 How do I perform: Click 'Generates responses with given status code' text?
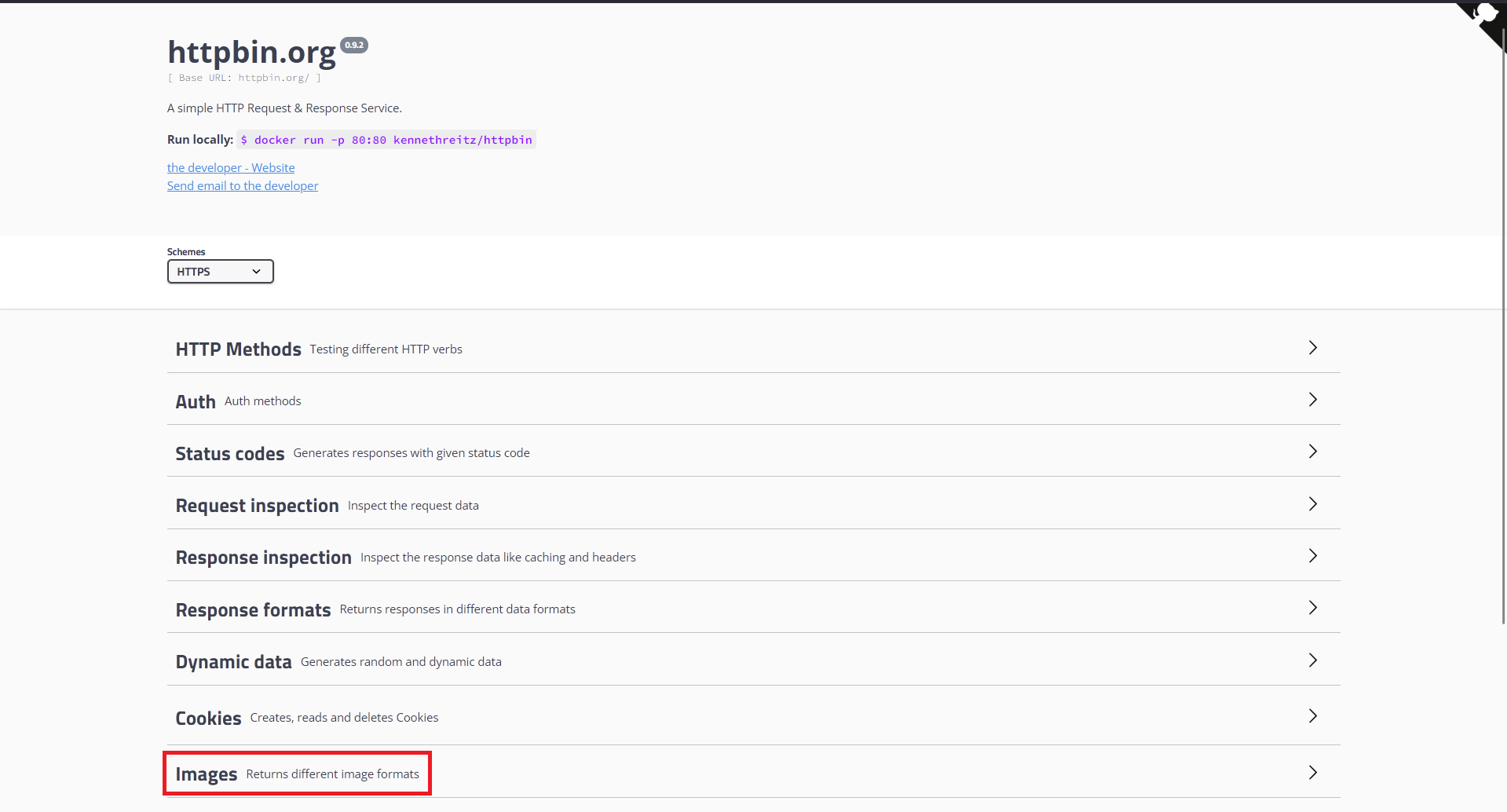click(x=411, y=453)
